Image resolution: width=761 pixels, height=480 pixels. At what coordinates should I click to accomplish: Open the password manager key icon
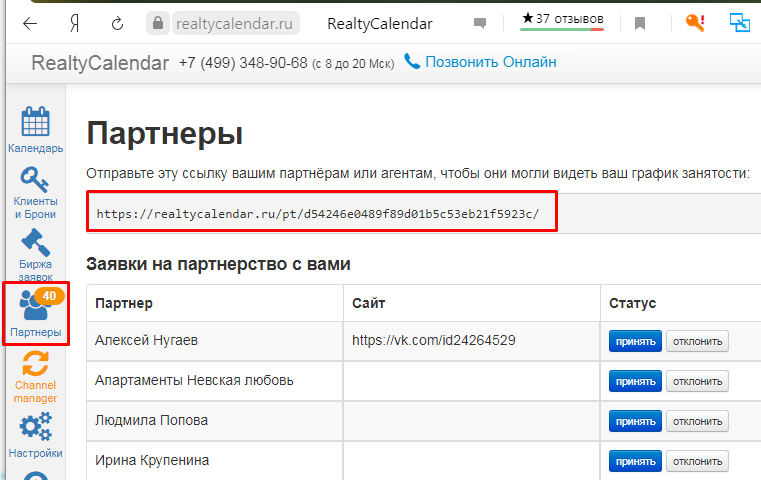(x=695, y=23)
